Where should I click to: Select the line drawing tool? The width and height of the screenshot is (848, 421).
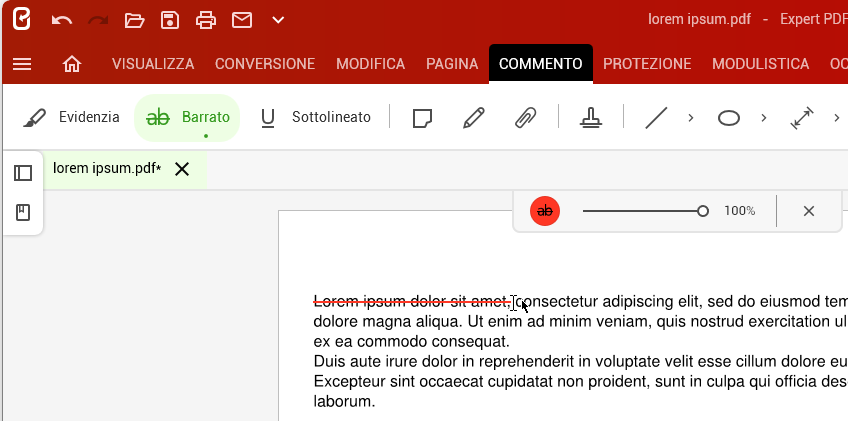coord(656,117)
